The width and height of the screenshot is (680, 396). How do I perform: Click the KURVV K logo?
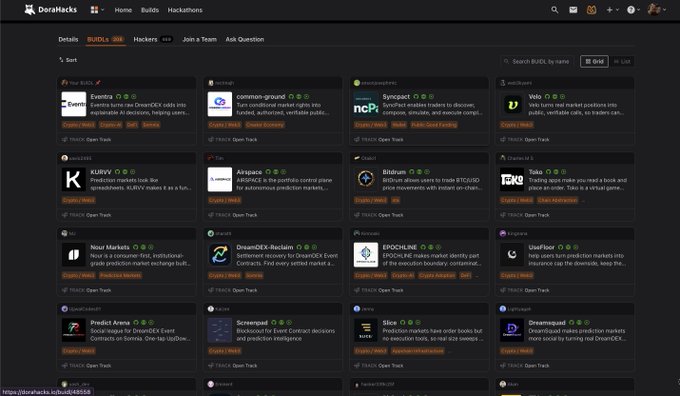(74, 180)
